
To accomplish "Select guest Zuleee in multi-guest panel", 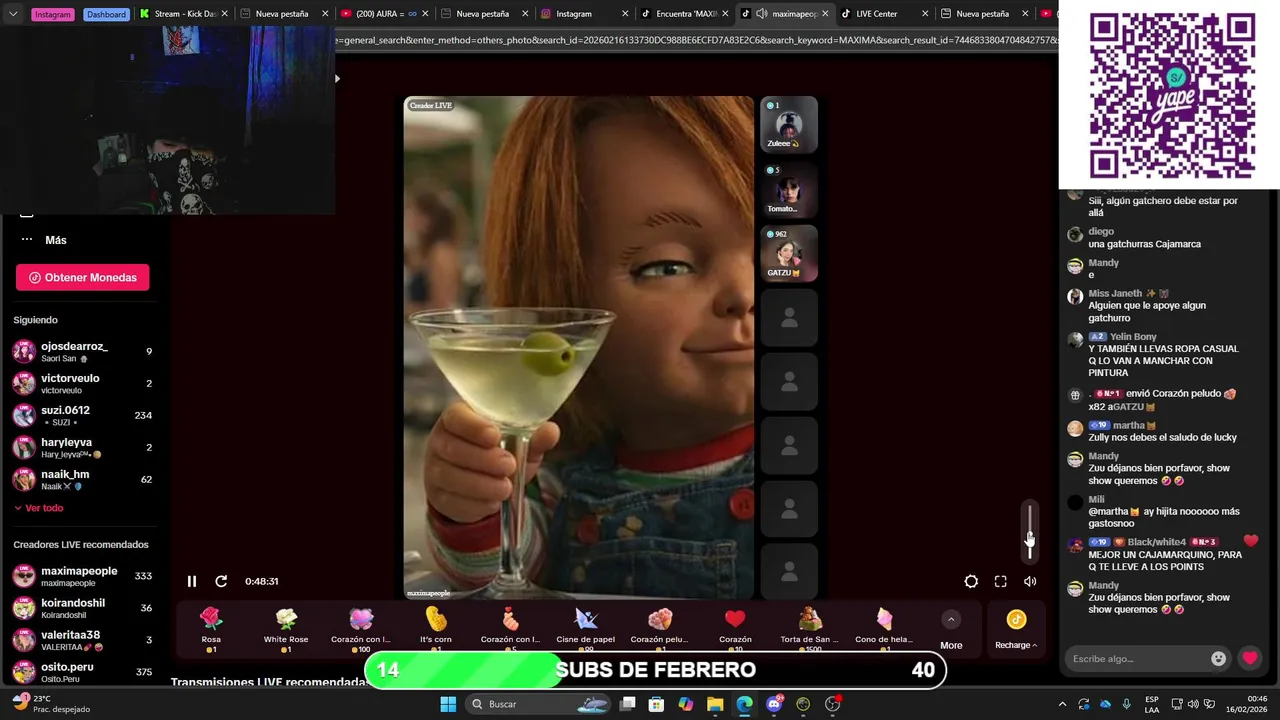I will tap(789, 124).
